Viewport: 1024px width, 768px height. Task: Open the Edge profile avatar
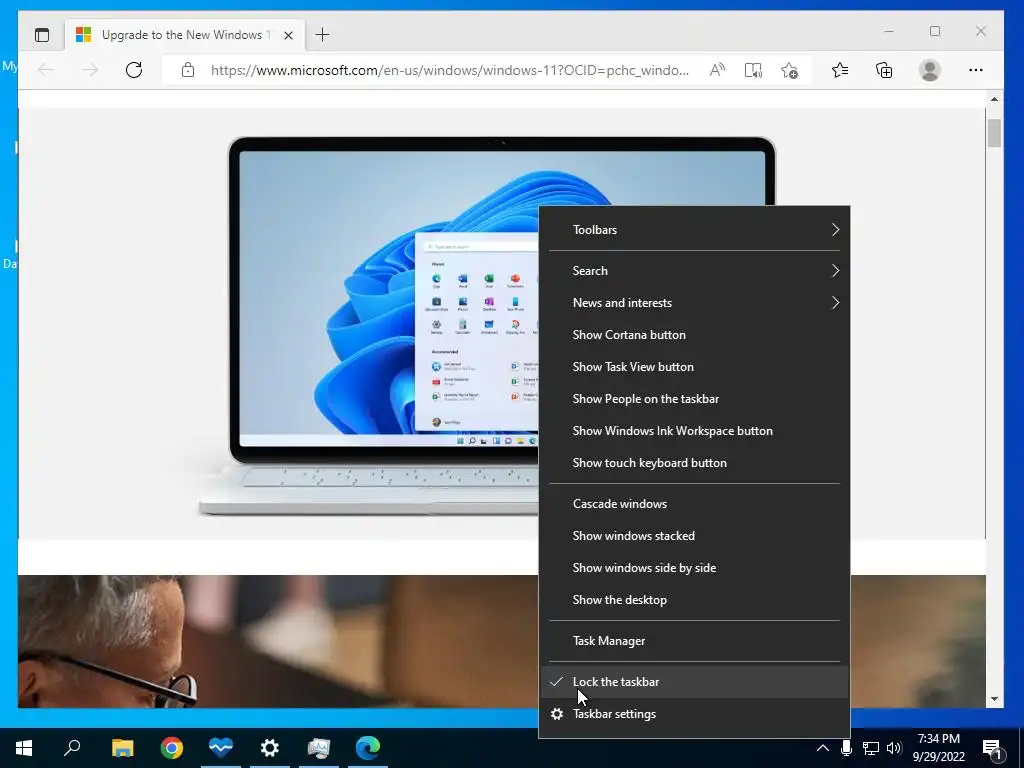point(929,70)
